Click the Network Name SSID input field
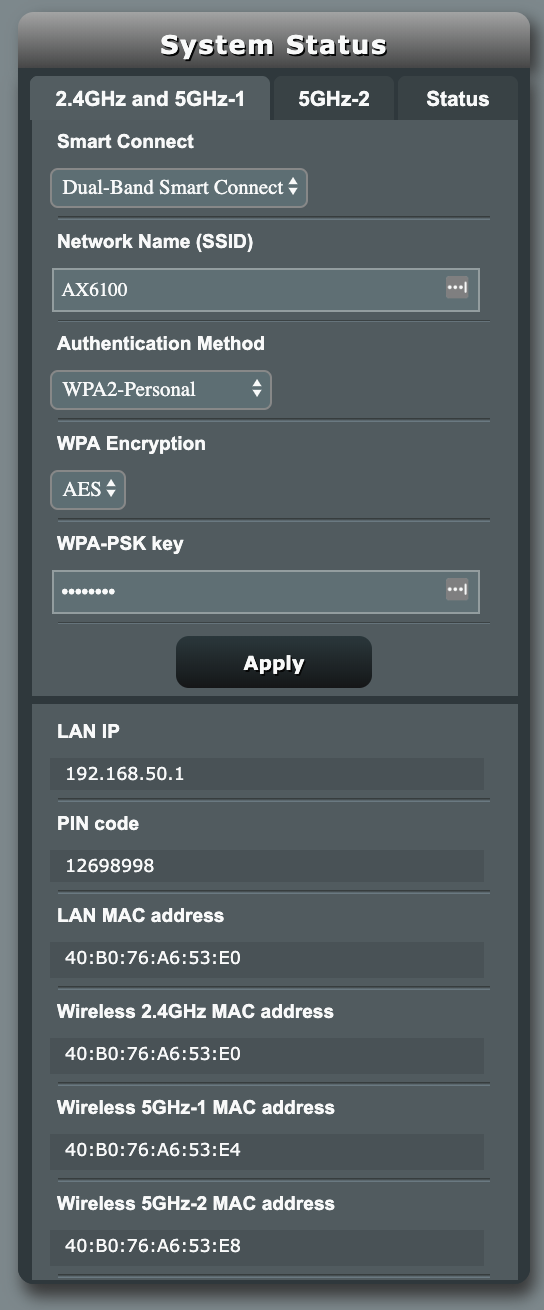Image resolution: width=544 pixels, height=1310 pixels. click(x=266, y=290)
